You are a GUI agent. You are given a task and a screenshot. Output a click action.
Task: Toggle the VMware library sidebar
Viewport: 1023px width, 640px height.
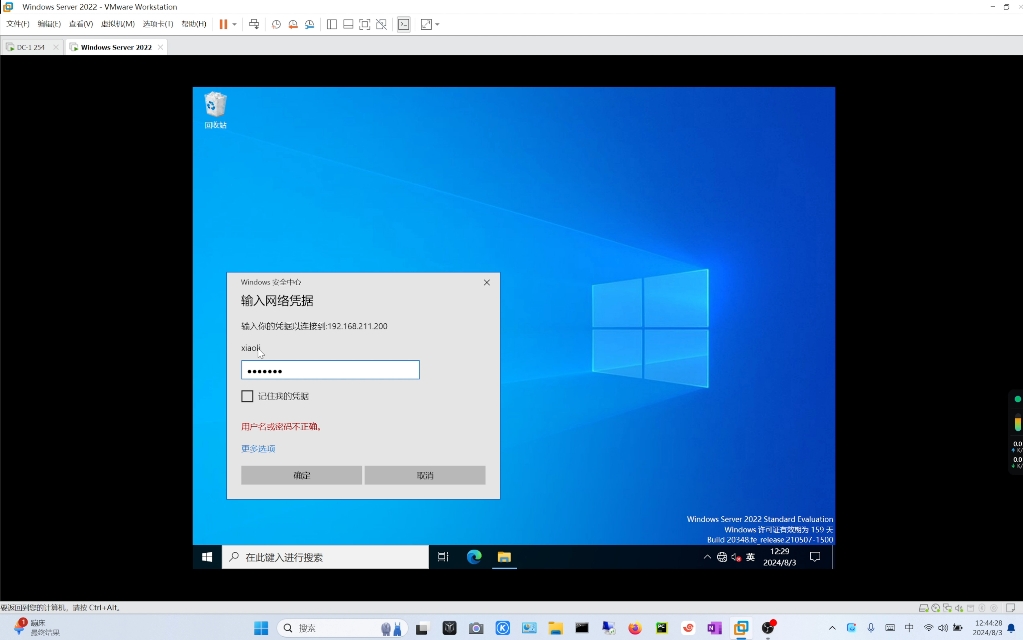coord(331,24)
